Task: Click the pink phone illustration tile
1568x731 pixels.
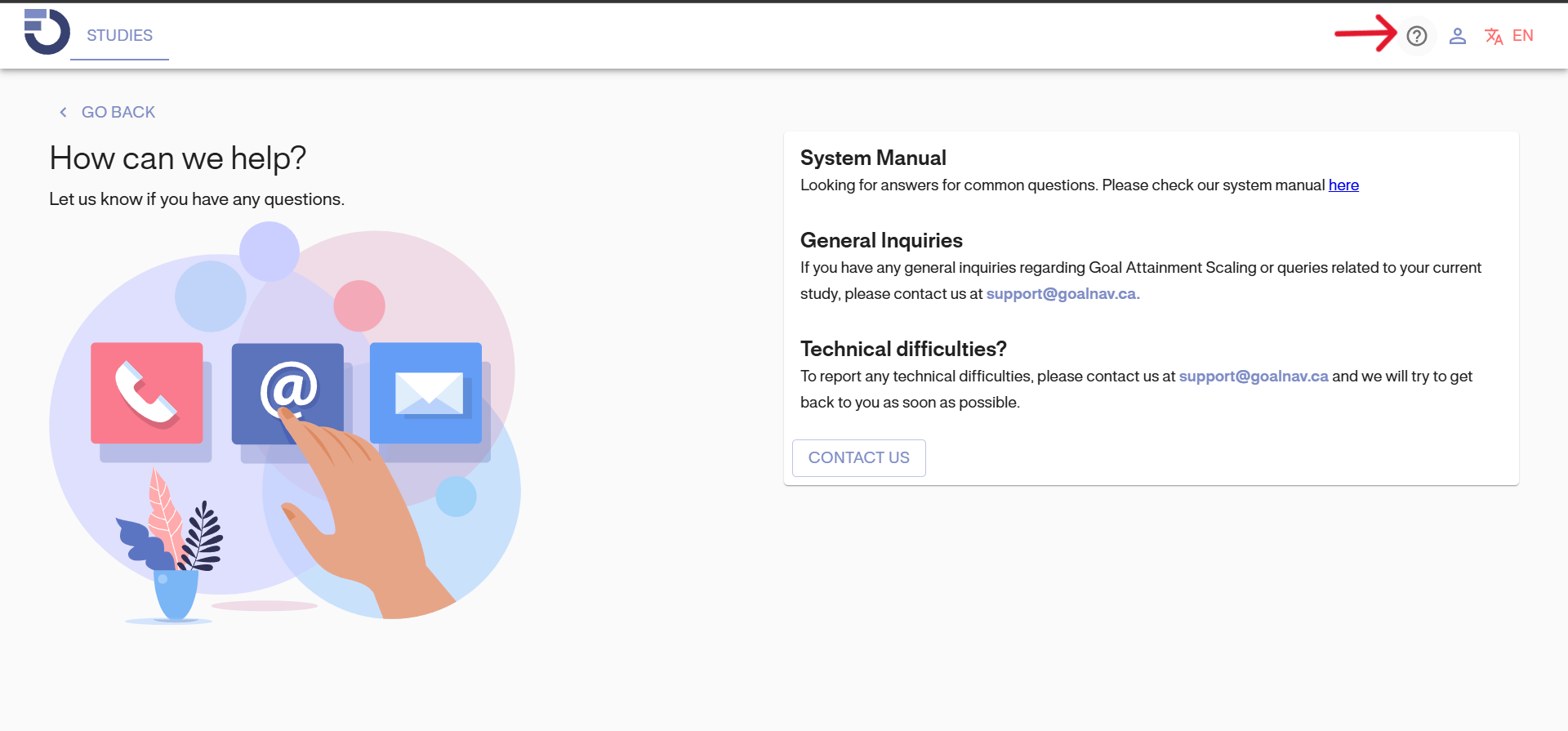Action: (147, 393)
